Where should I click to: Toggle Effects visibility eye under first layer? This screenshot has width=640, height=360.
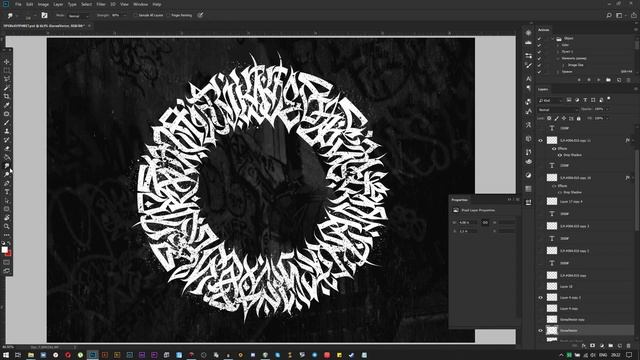(x=554, y=149)
